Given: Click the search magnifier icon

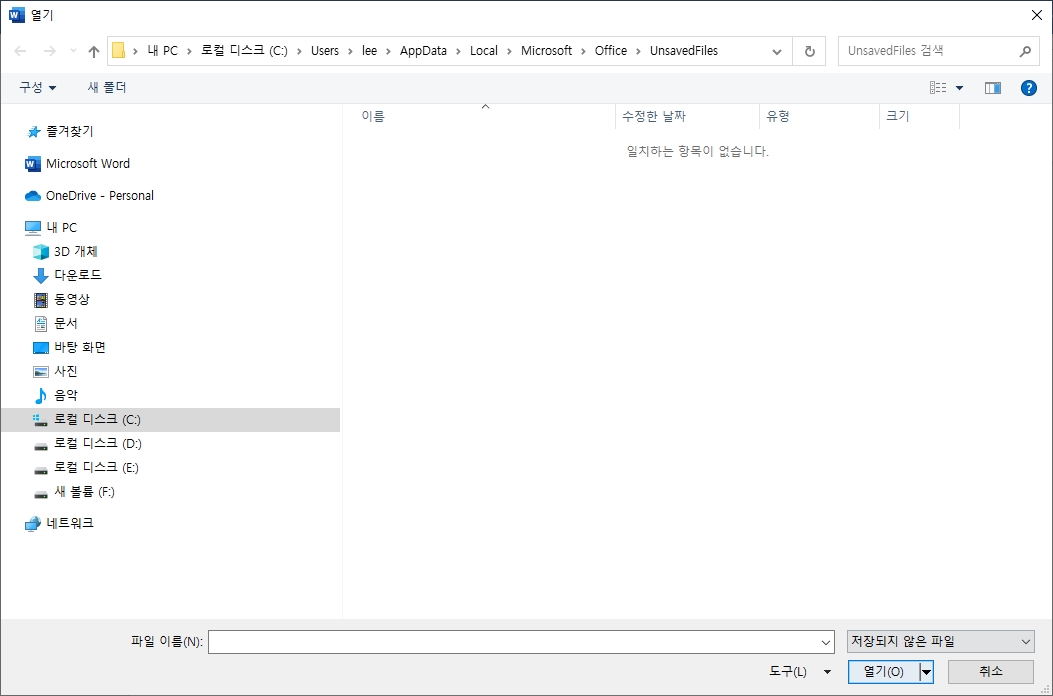Looking at the screenshot, I should click(1025, 51).
